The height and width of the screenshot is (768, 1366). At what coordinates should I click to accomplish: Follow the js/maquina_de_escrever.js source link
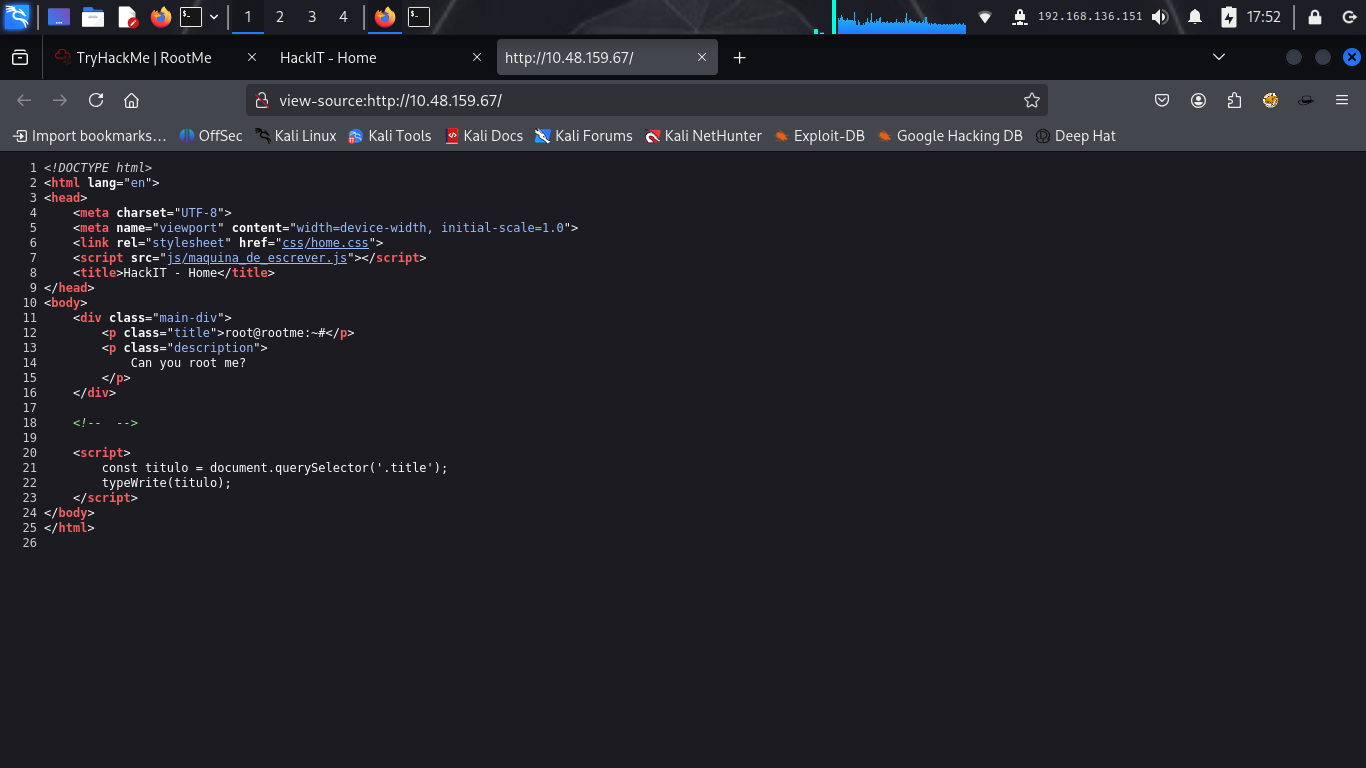click(x=257, y=258)
